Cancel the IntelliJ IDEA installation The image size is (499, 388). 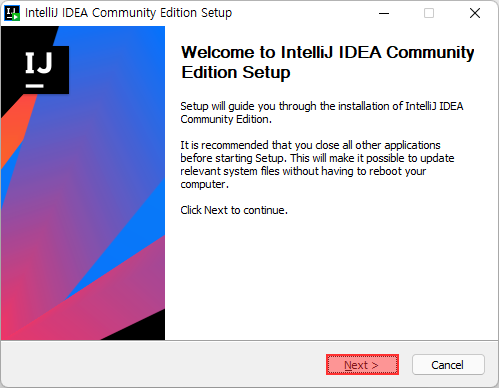tap(448, 365)
